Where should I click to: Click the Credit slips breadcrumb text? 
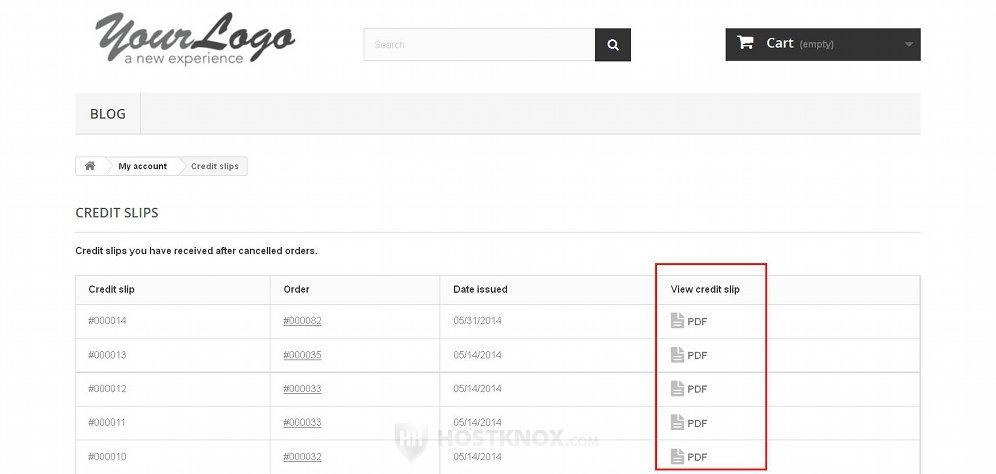tap(215, 166)
